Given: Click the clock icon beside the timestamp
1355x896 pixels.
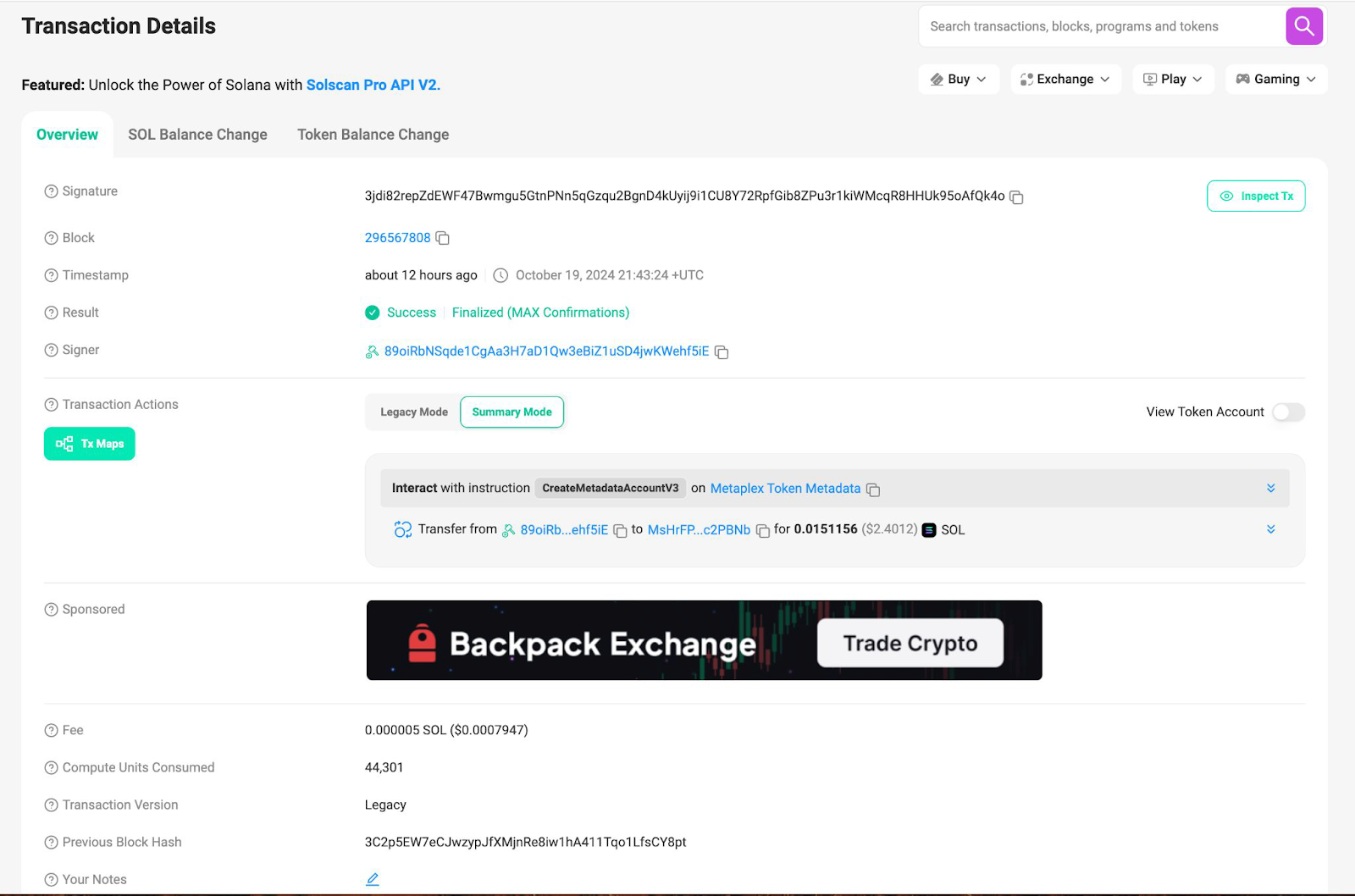Looking at the screenshot, I should [x=500, y=274].
